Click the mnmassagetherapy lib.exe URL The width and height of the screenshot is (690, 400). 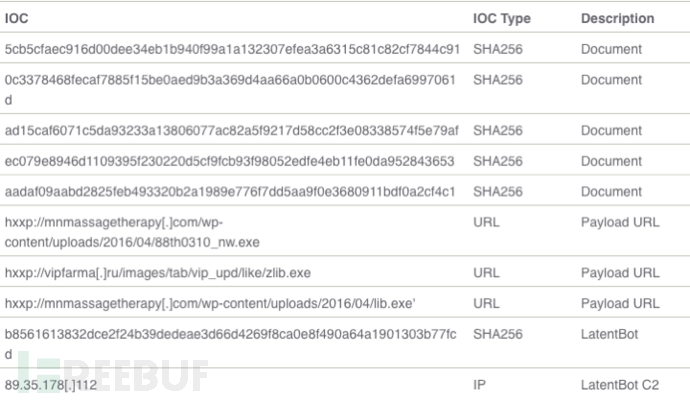tap(210, 304)
